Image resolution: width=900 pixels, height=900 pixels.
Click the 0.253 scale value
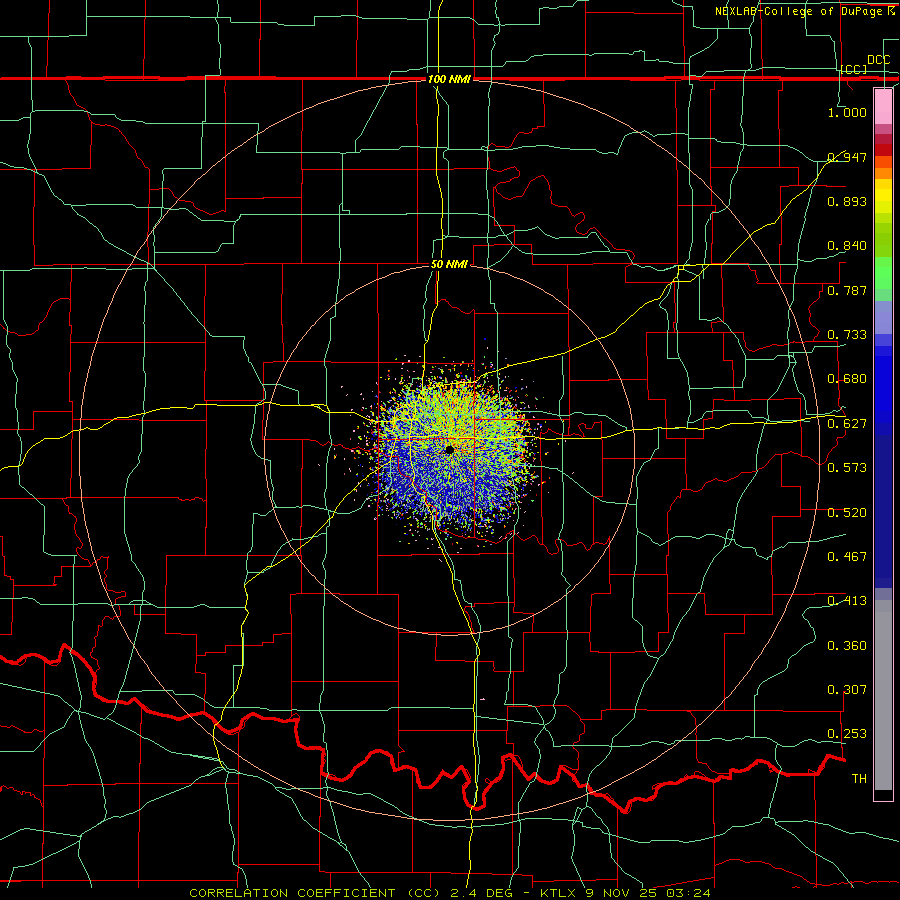847,734
